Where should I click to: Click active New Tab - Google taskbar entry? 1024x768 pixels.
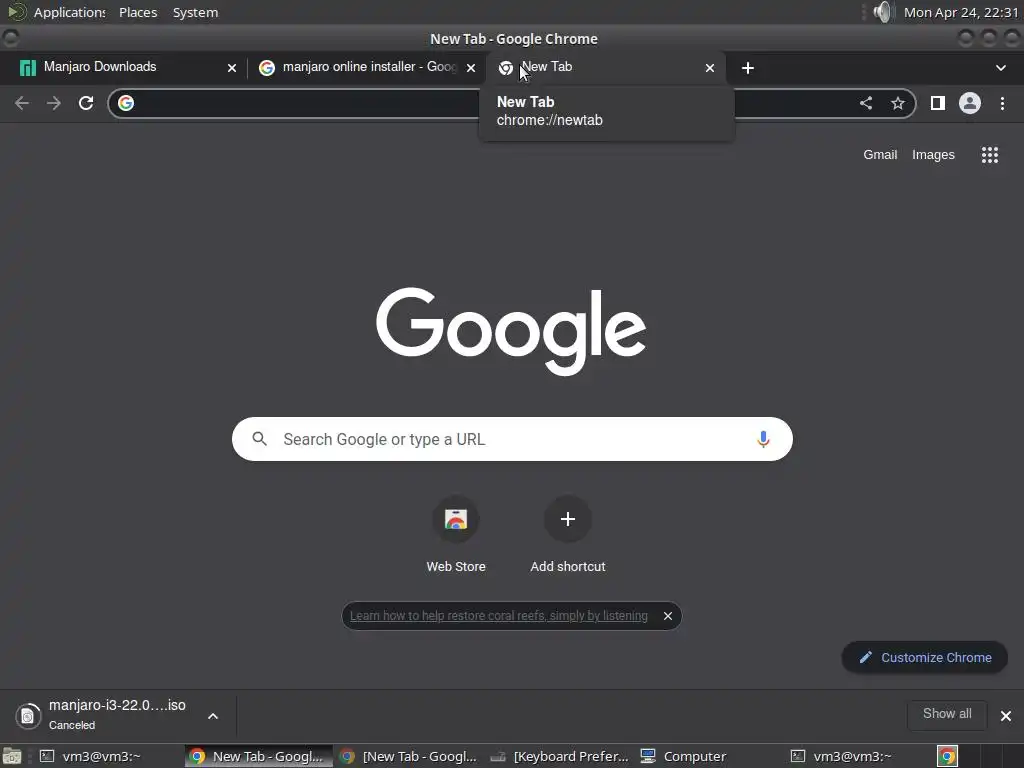tap(258, 756)
